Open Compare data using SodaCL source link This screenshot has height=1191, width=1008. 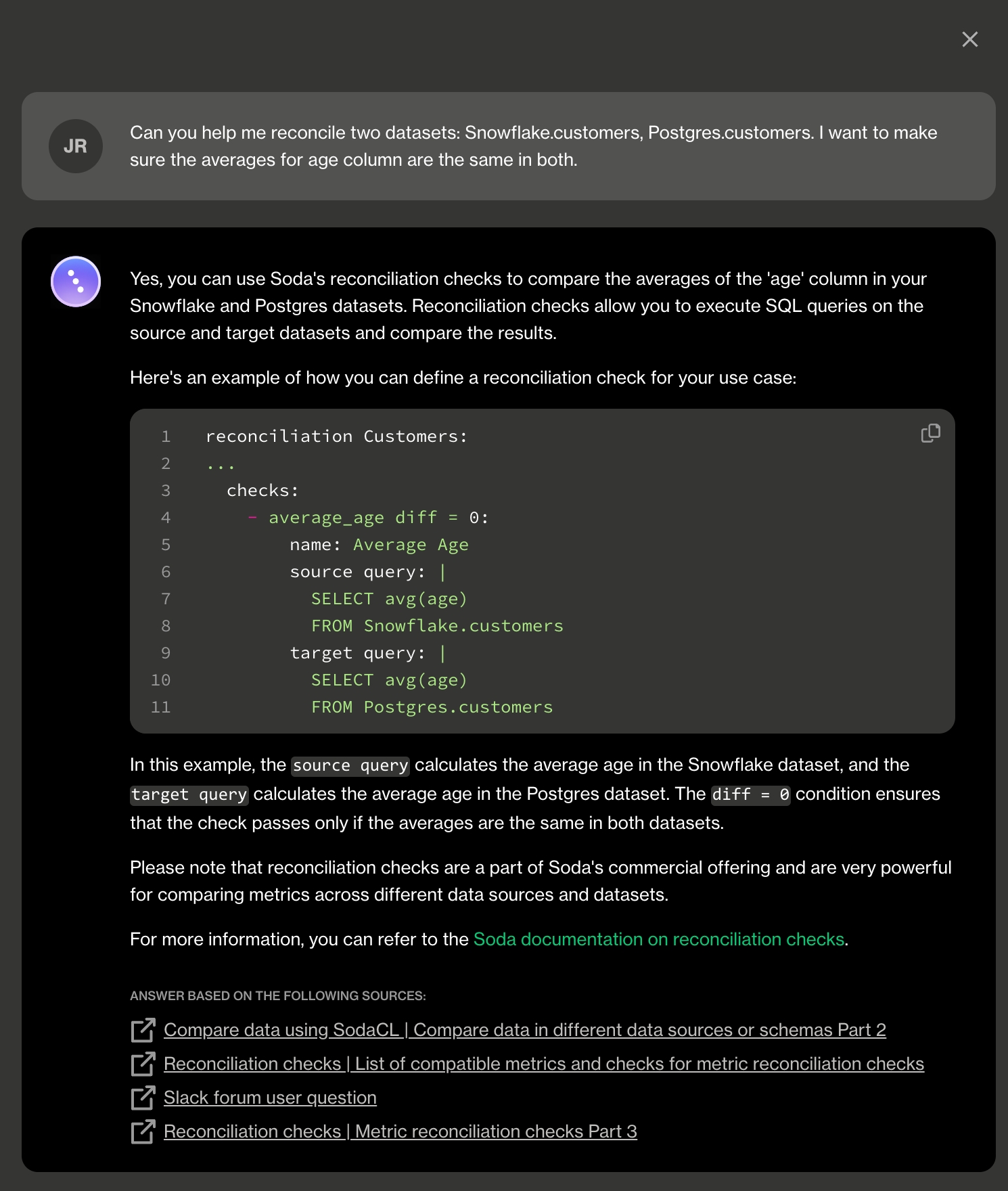coord(524,1030)
